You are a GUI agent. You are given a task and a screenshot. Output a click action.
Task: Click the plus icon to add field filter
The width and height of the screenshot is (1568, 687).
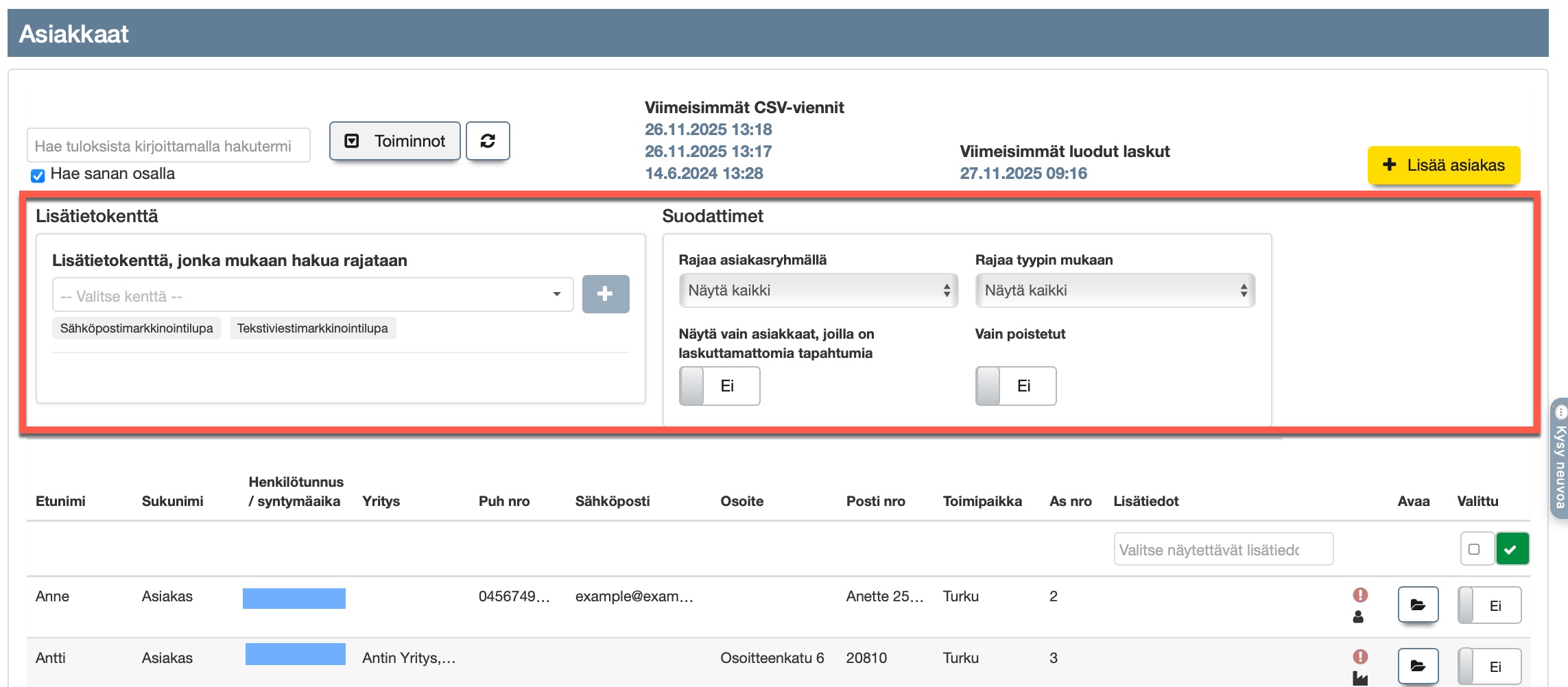click(x=605, y=294)
